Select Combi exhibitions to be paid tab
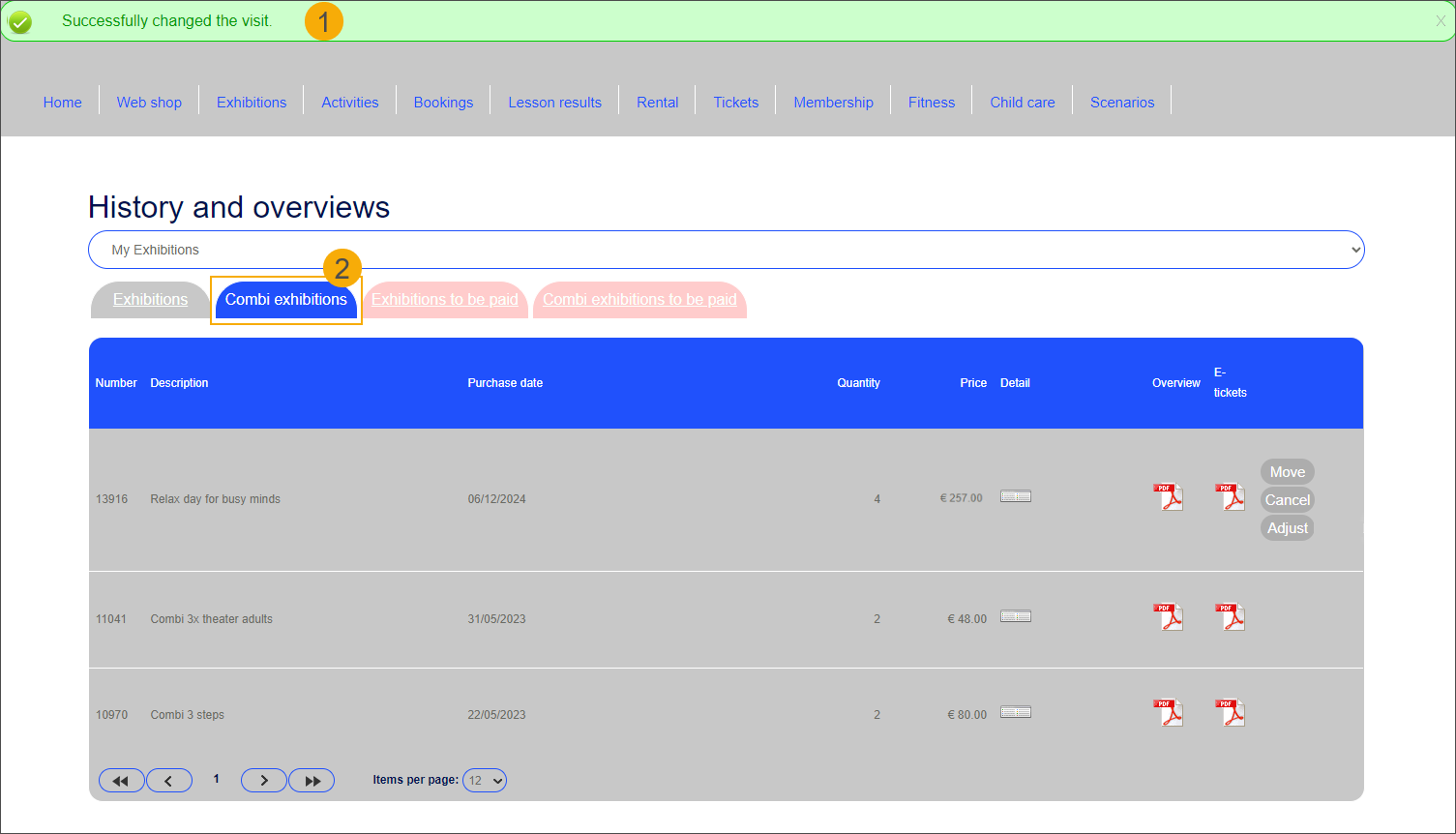Screen dimensions: 1456x834 pyautogui.click(x=639, y=300)
